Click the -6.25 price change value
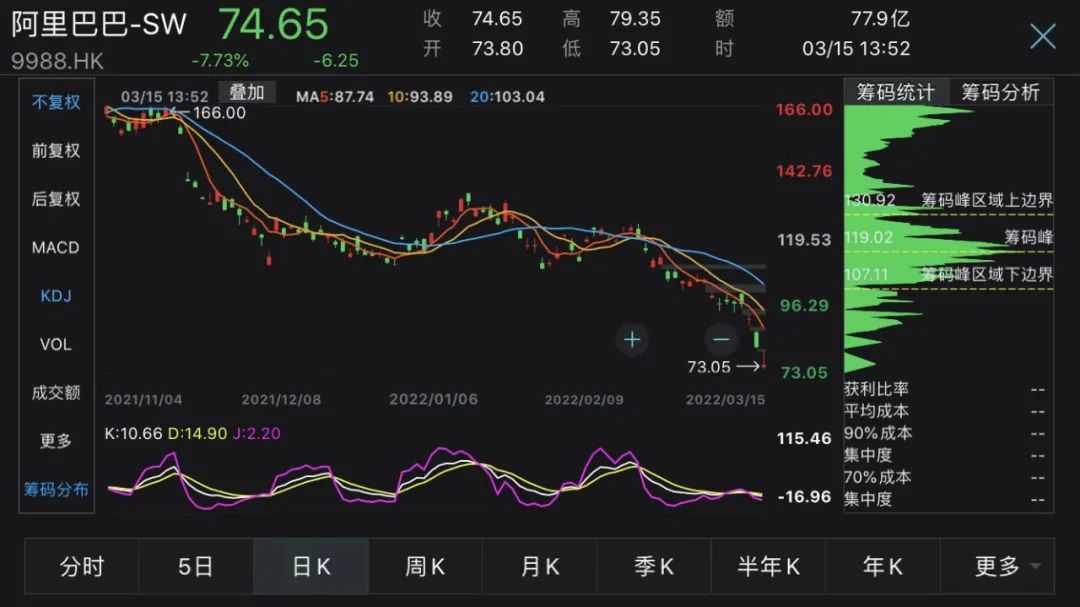The height and width of the screenshot is (607, 1080). pos(335,61)
